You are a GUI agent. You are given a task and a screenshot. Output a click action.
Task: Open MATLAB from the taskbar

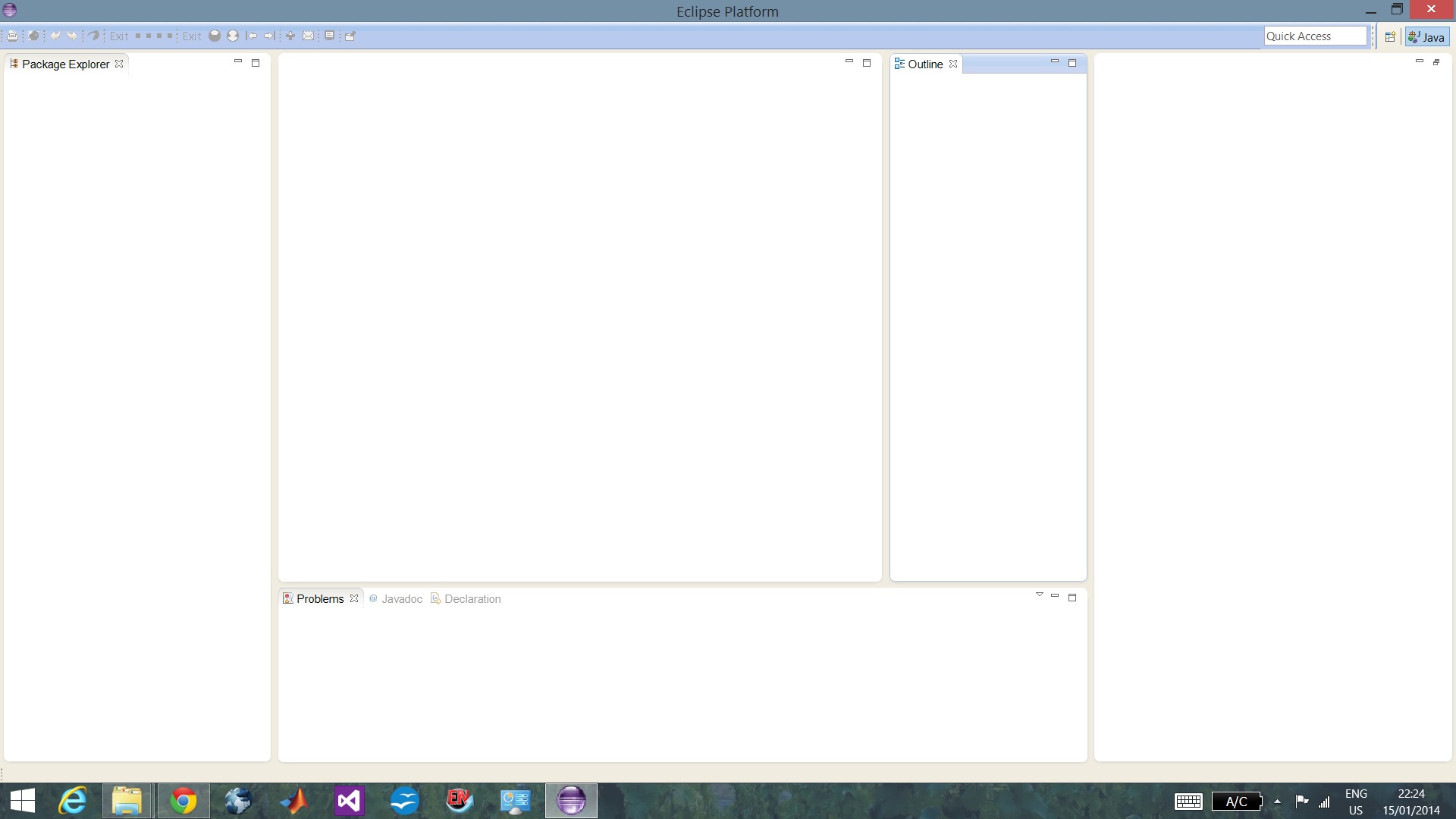click(294, 801)
